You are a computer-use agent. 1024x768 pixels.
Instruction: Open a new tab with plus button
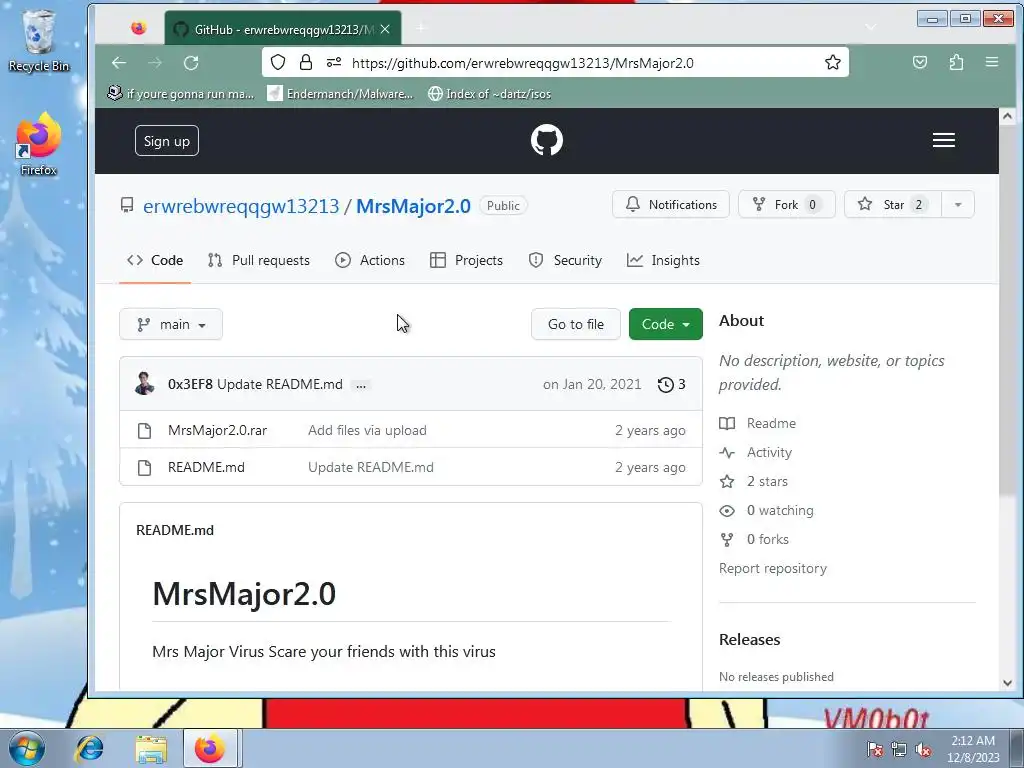tap(421, 27)
